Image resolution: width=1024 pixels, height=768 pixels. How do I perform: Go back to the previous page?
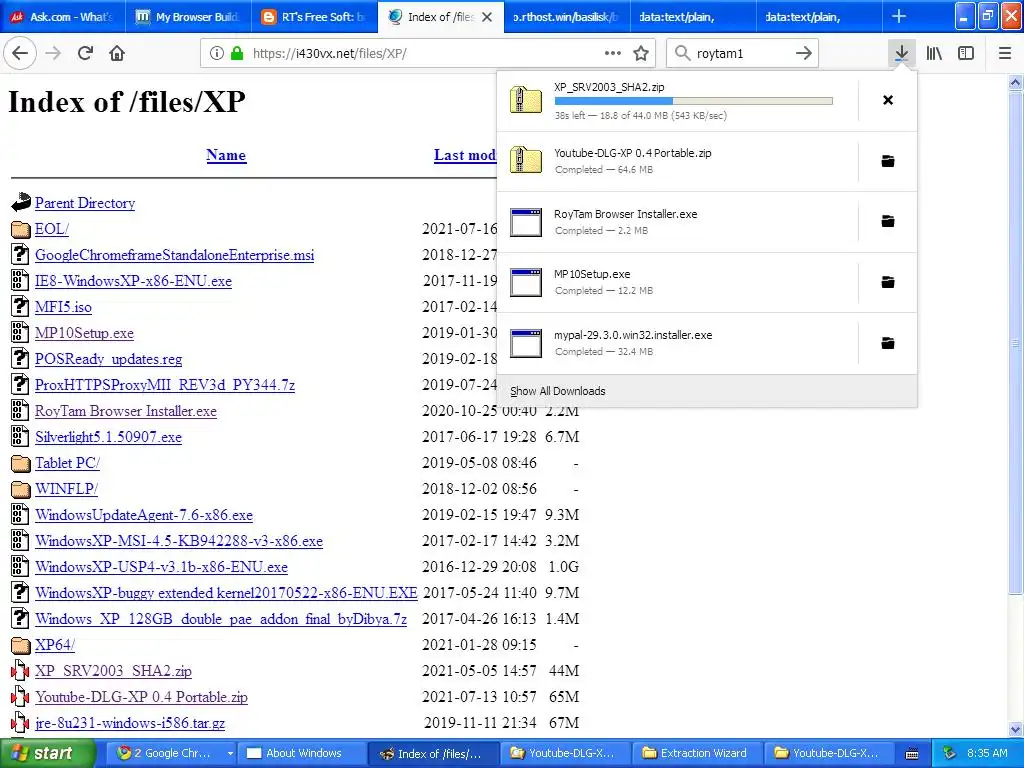click(20, 53)
